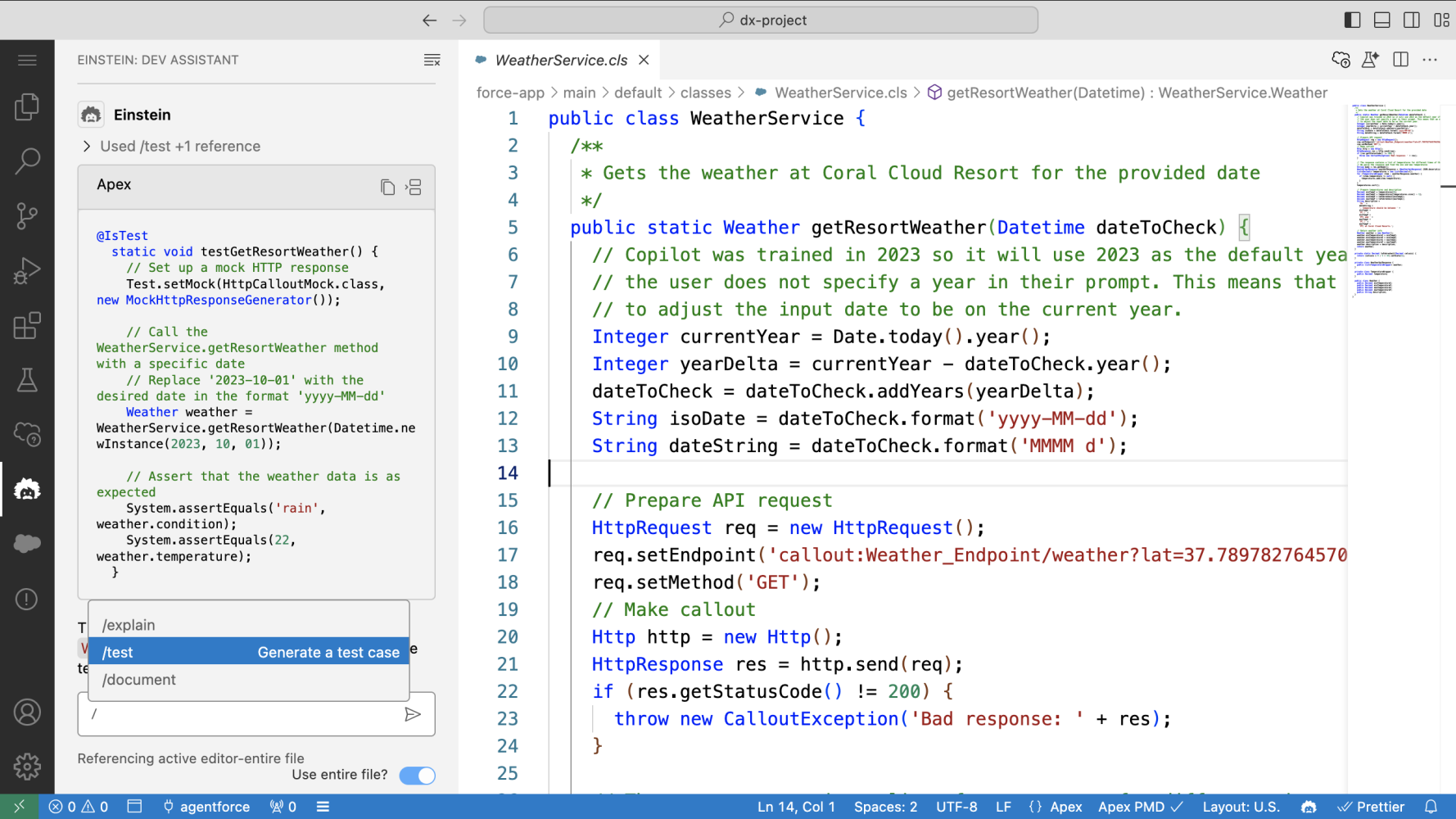Open the hamburger menu above activity bar
Image resolution: width=1456 pixels, height=819 pixels.
click(x=27, y=60)
